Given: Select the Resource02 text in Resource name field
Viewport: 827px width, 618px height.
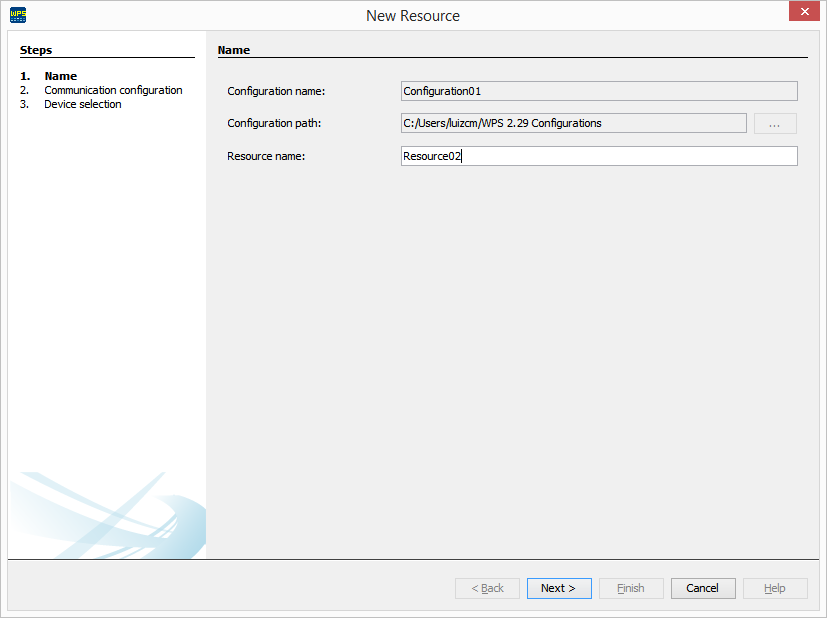Looking at the screenshot, I should pyautogui.click(x=432, y=156).
